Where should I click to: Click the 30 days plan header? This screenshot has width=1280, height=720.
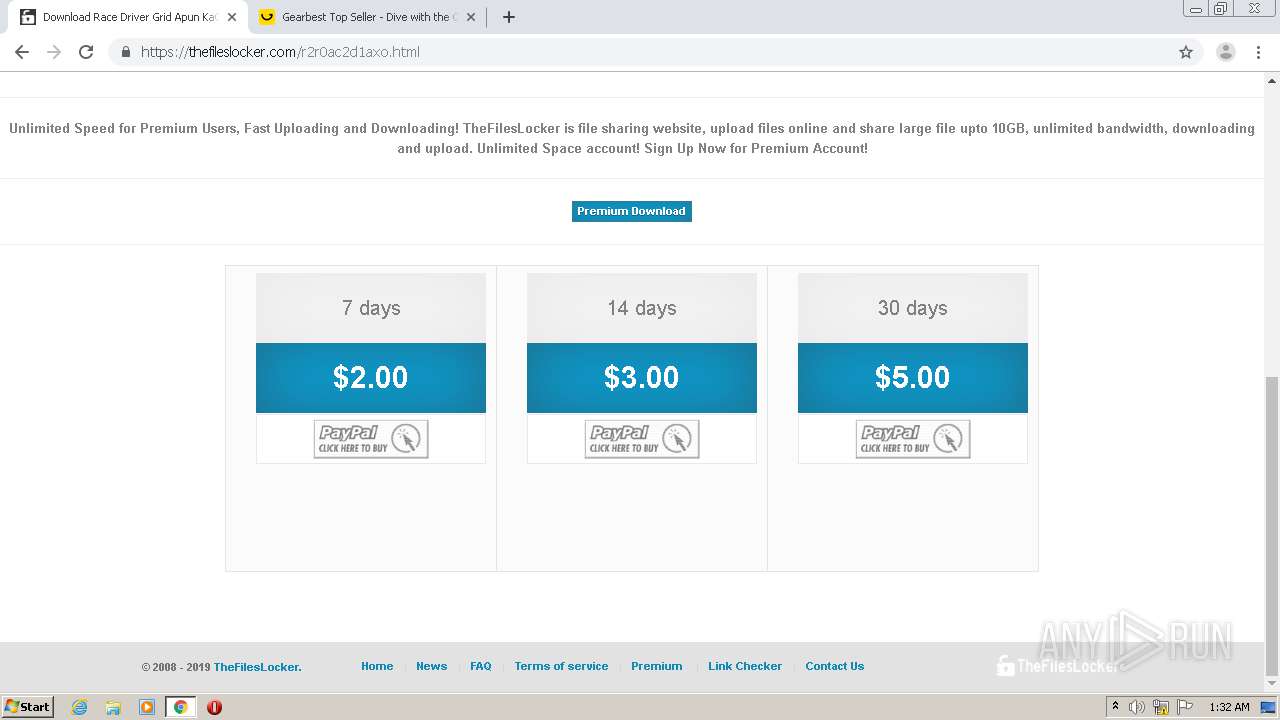(x=913, y=308)
